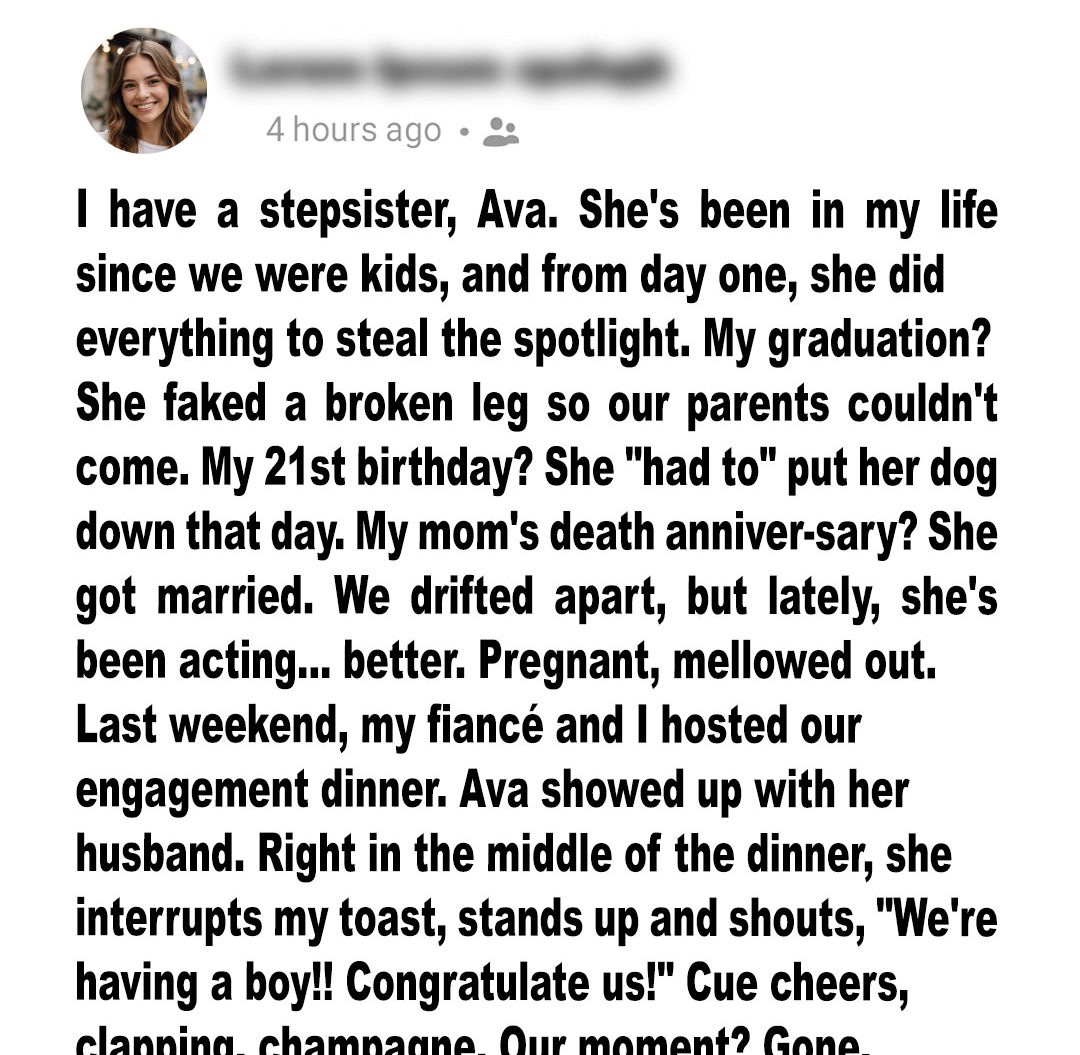This screenshot has height=1055, width=1080.
Task: Click the friends audience icon
Action: point(500,131)
